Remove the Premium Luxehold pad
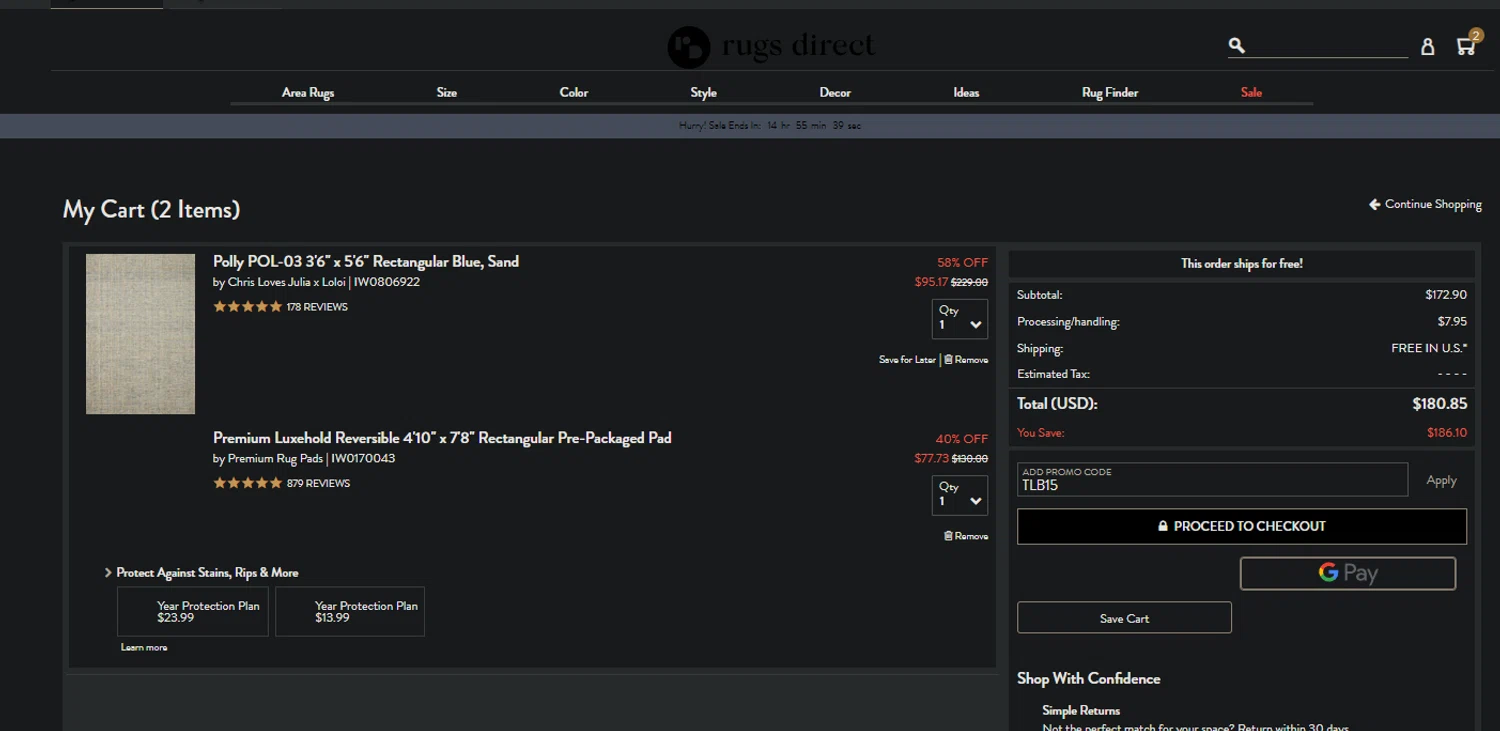 966,536
